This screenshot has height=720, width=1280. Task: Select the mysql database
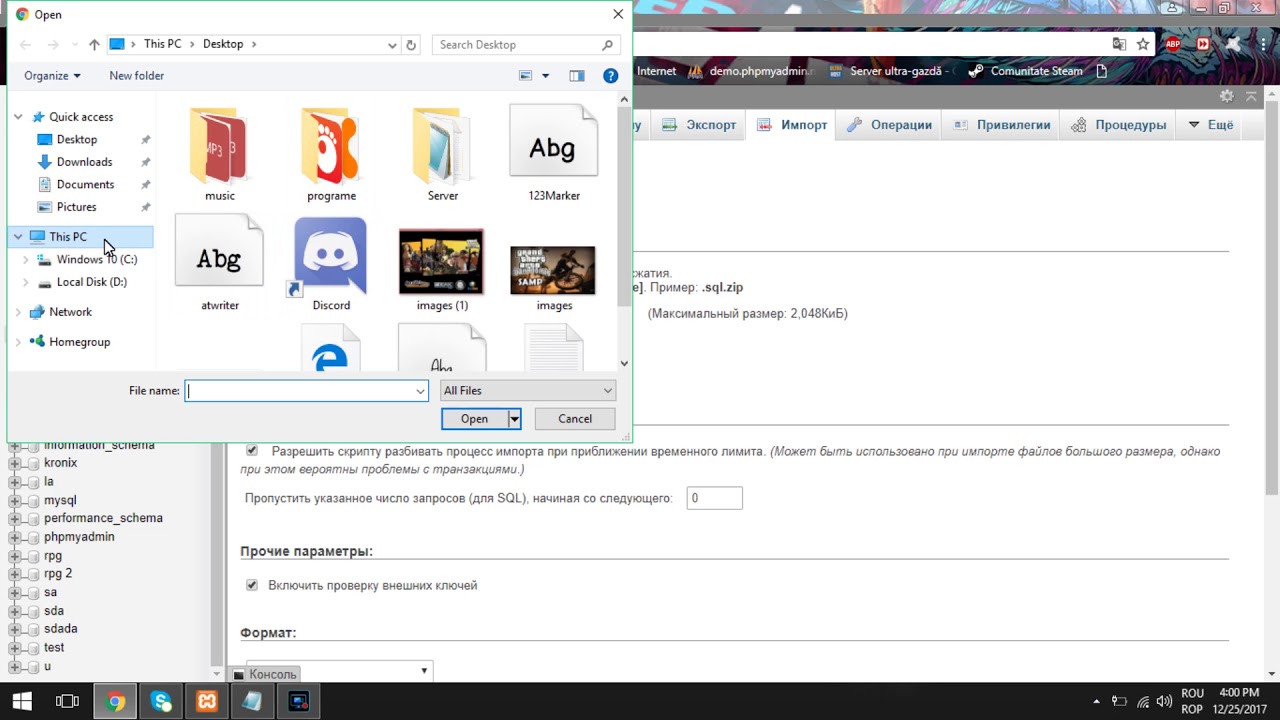(60, 500)
